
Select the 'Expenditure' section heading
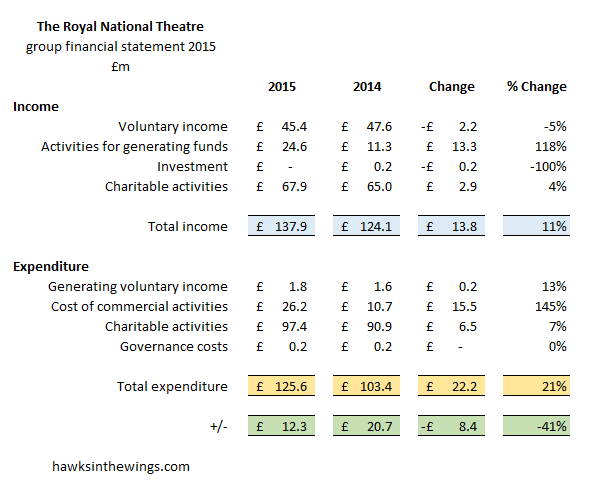click(51, 267)
